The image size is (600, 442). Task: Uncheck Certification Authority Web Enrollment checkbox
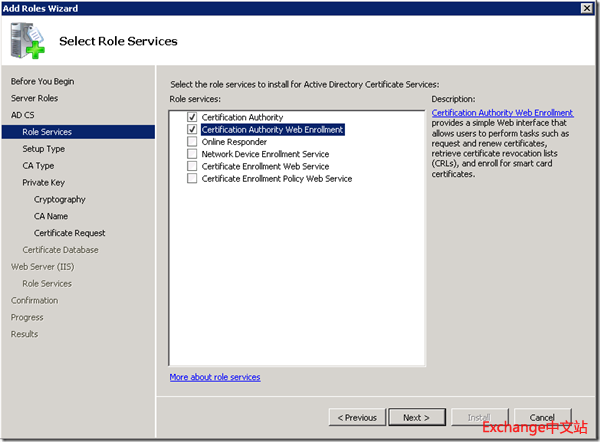[192, 129]
